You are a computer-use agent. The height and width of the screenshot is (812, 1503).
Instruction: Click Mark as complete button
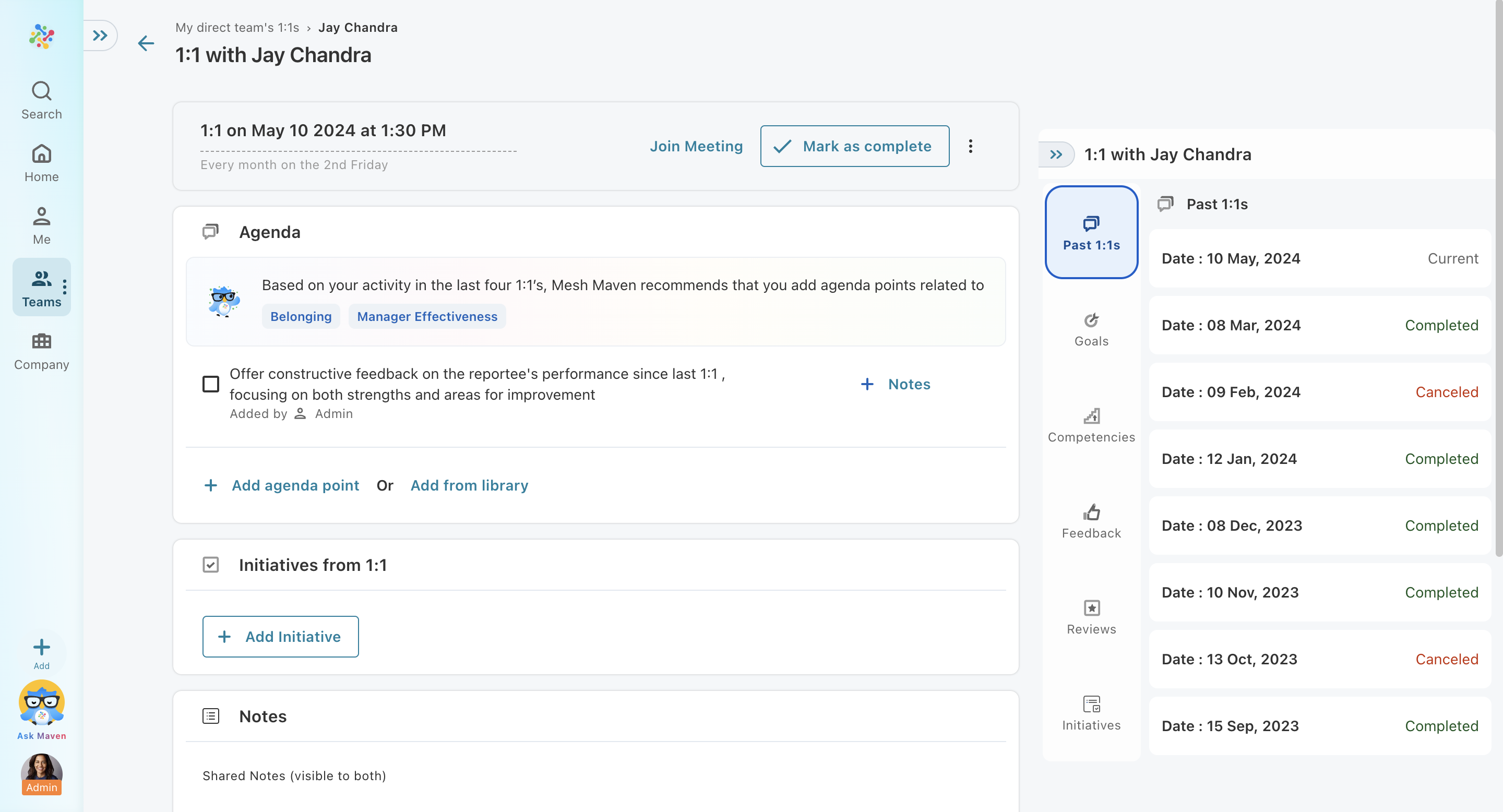point(854,146)
